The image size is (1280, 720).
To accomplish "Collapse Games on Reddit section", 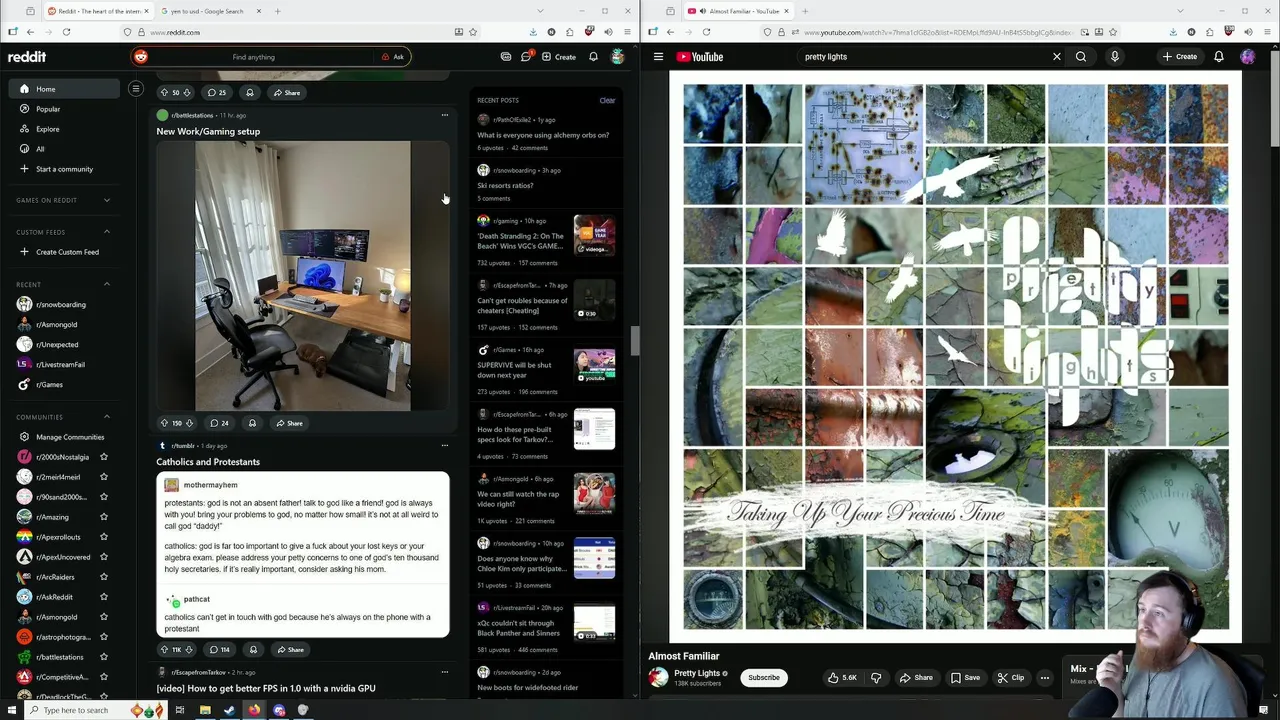I will (107, 200).
